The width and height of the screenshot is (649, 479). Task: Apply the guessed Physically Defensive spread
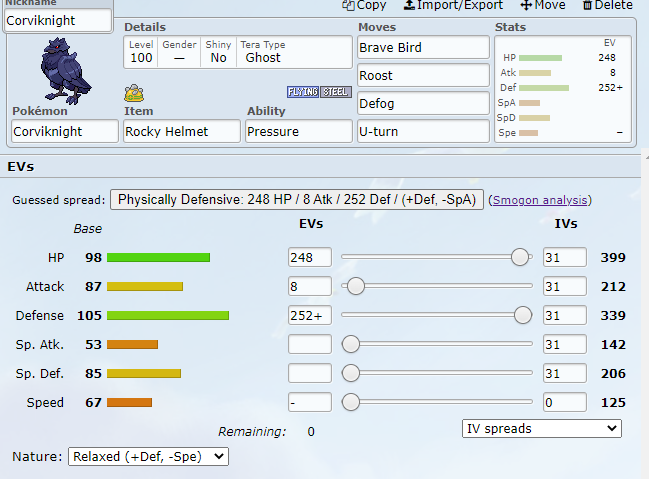[x=297, y=200]
